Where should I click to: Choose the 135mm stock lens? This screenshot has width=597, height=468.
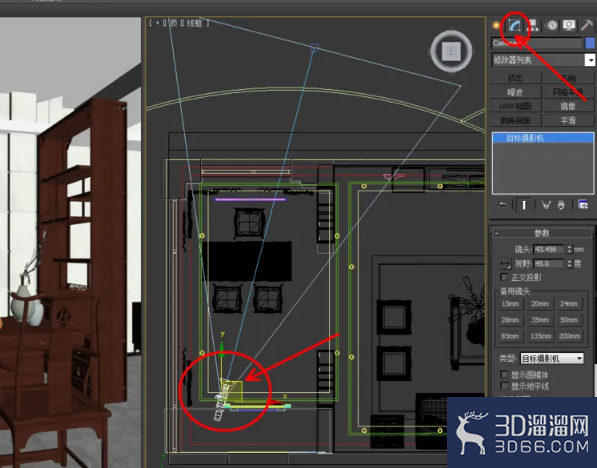(540, 336)
